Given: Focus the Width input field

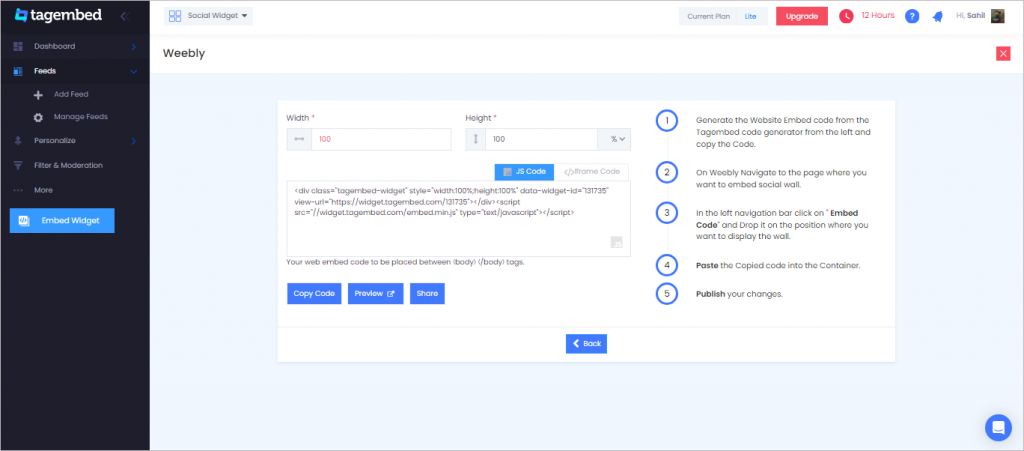Looking at the screenshot, I should (x=381, y=139).
